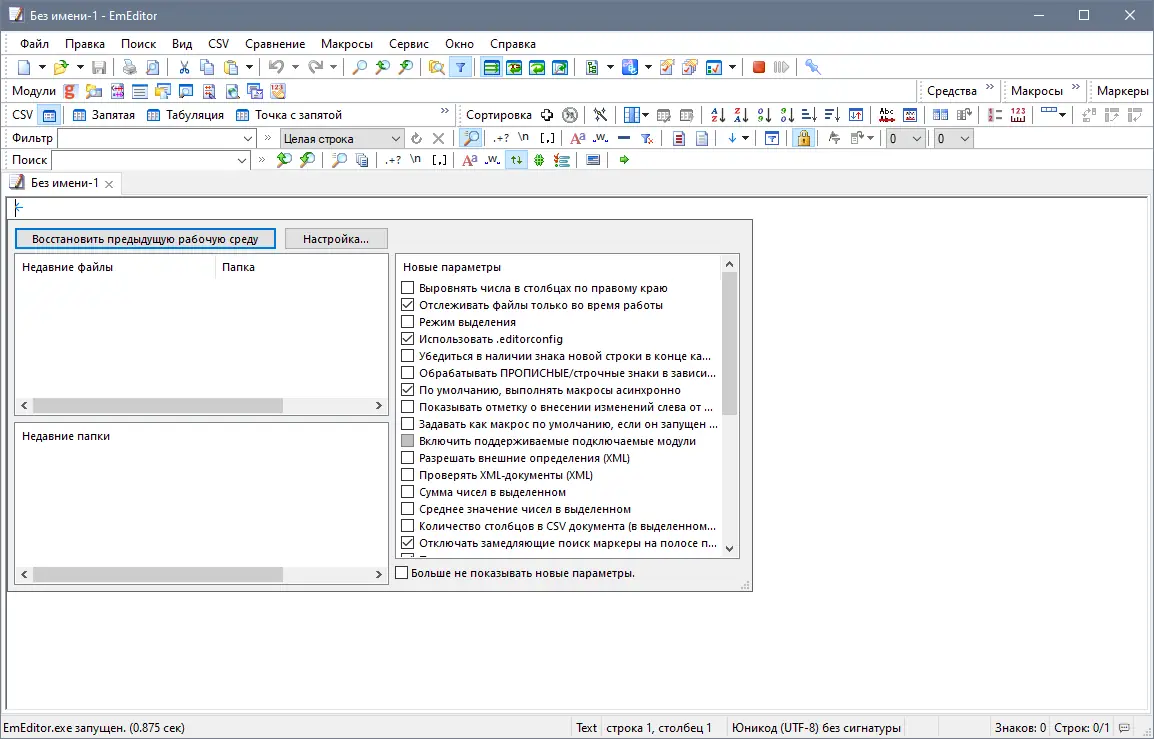Click 'Восстановить предыдущую рабочую среду' button
This screenshot has height=739, width=1154.
click(x=145, y=239)
